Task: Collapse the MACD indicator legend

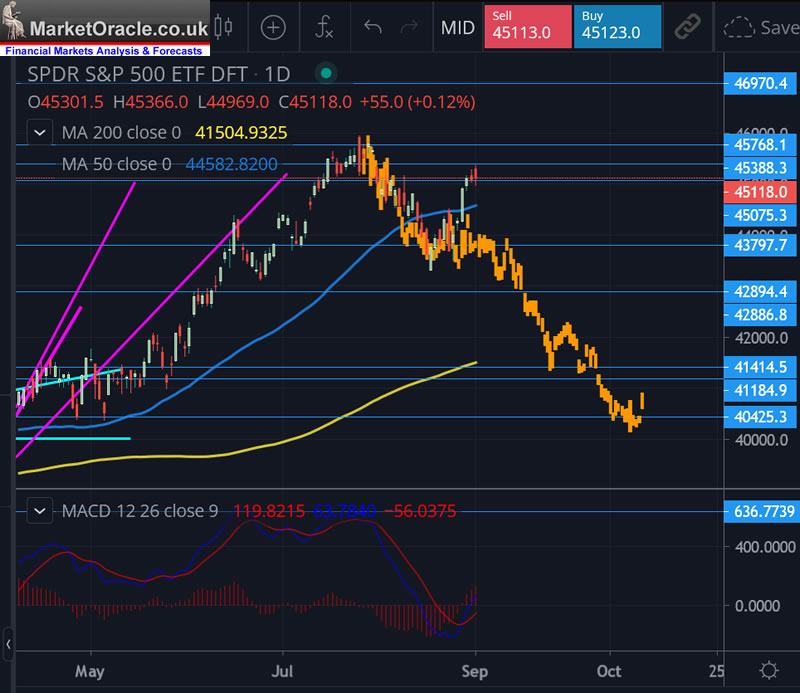Action: click(40, 511)
